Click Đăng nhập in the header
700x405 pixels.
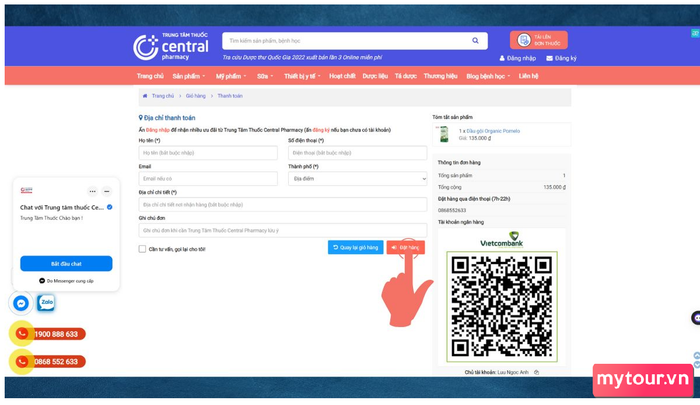click(x=517, y=58)
